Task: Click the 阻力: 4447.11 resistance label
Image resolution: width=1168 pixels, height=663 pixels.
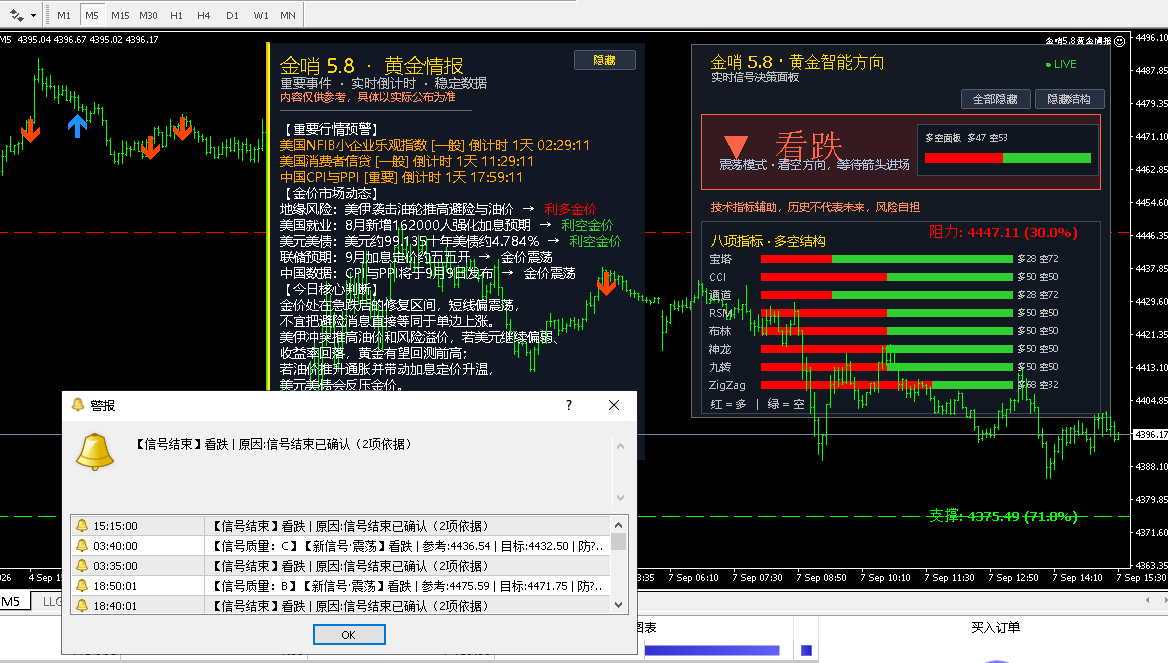Action: pyautogui.click(x=1003, y=232)
